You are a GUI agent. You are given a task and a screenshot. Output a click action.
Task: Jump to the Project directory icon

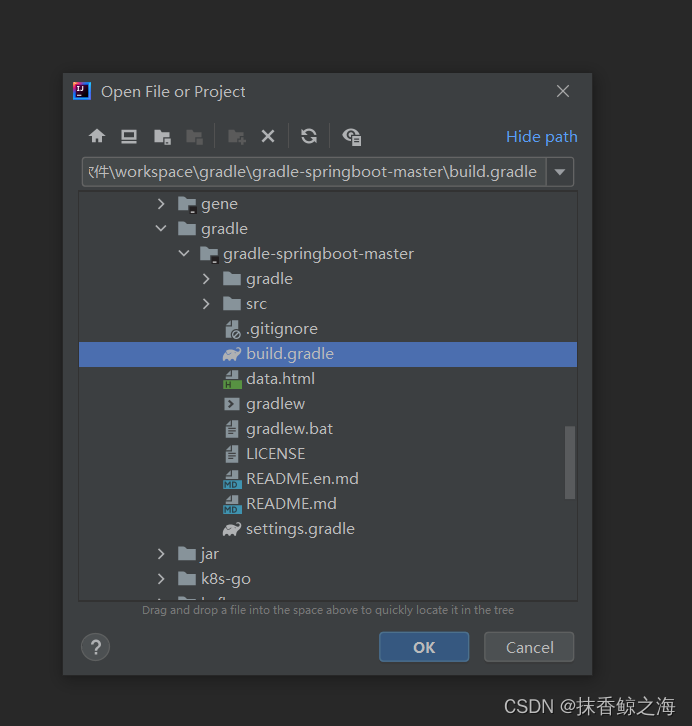point(162,137)
